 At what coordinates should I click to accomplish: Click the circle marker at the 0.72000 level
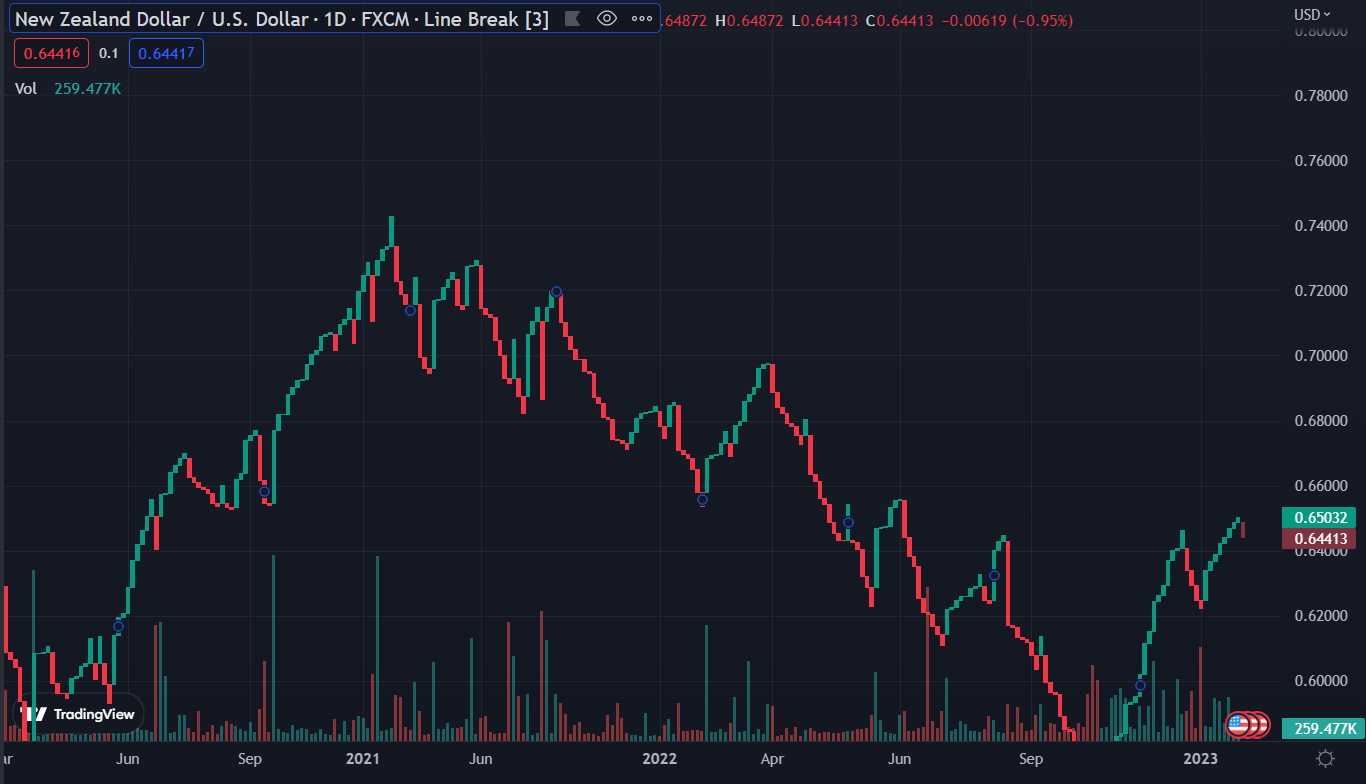(x=556, y=292)
